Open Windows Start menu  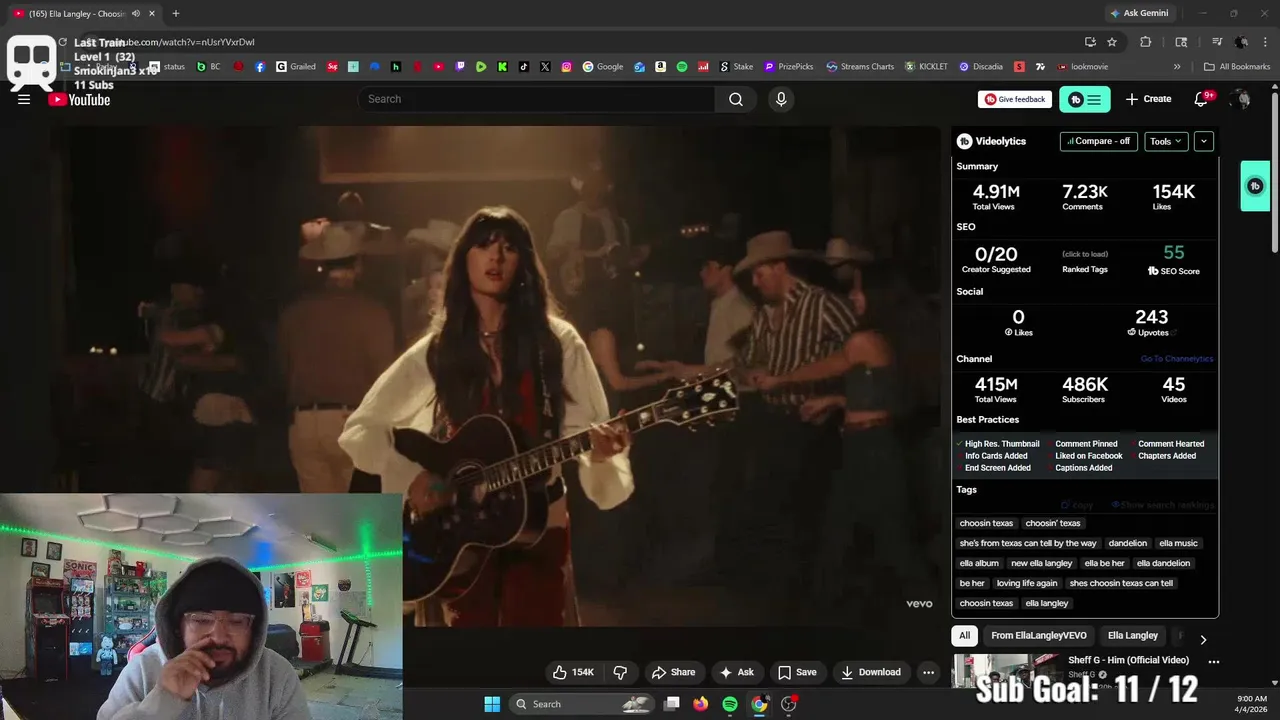[492, 704]
